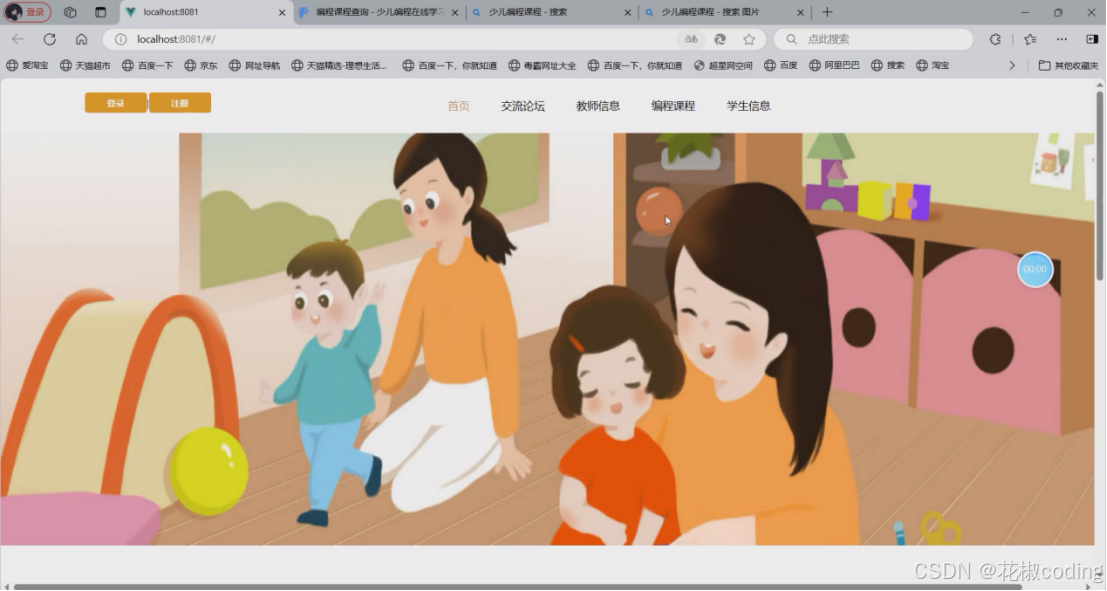1107x591 pixels.
Task: View site information for localhost:8081
Action: (x=119, y=38)
